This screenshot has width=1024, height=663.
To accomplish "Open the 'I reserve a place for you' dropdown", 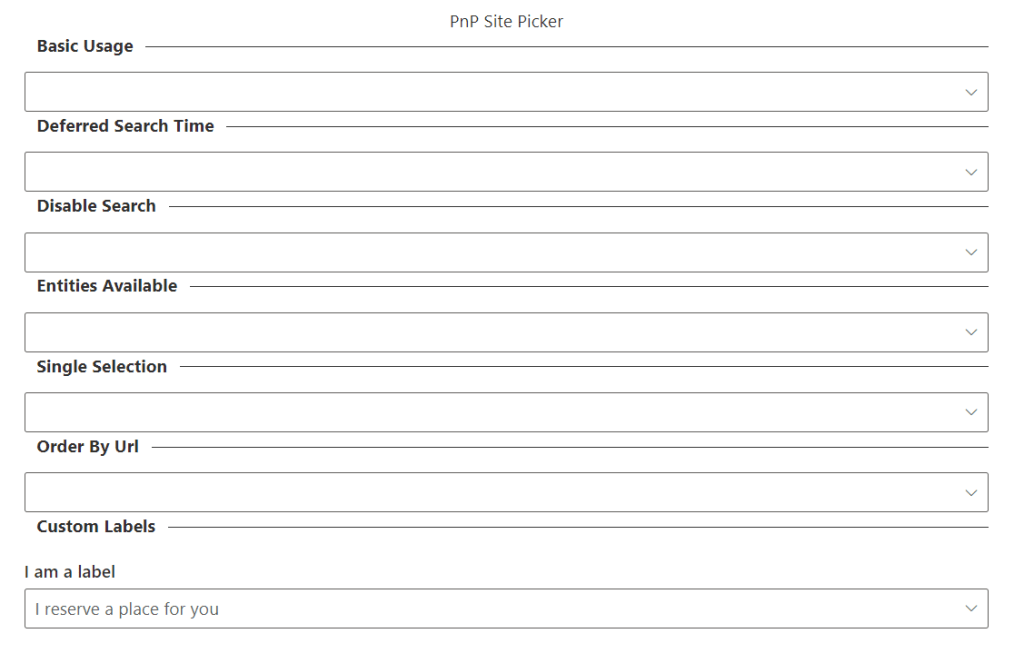I will coord(490,608).
